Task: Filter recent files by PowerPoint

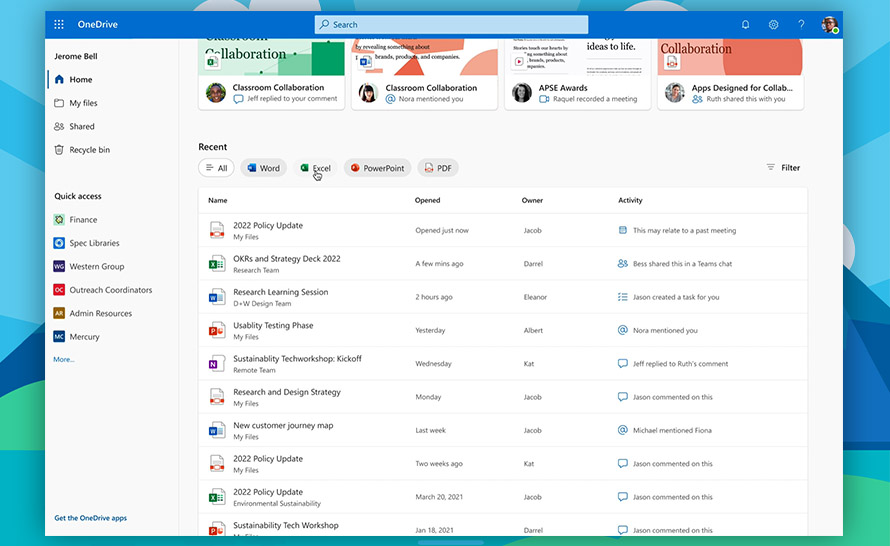Action: 377,168
